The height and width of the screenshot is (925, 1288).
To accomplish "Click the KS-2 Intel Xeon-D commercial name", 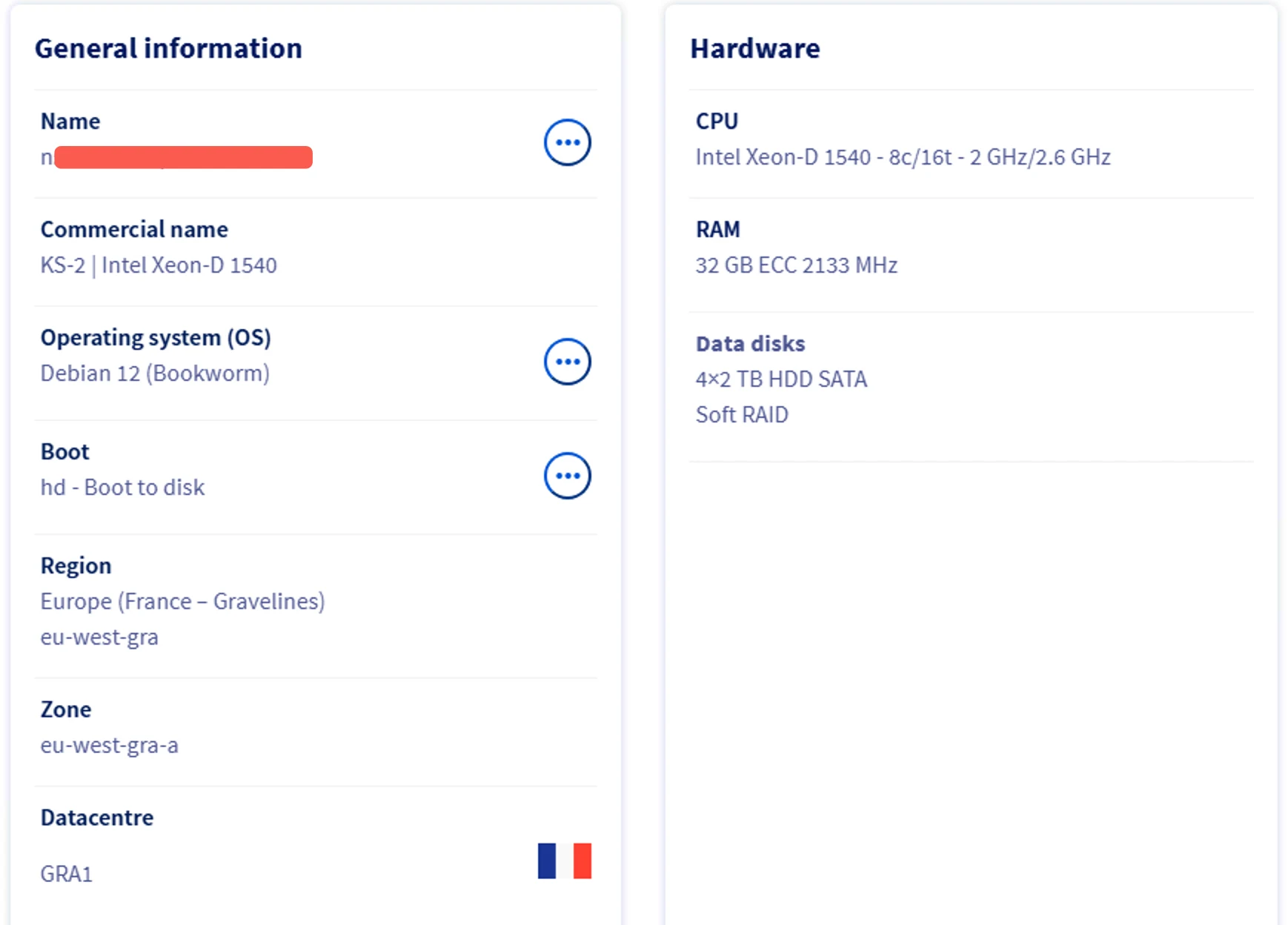I will [159, 265].
